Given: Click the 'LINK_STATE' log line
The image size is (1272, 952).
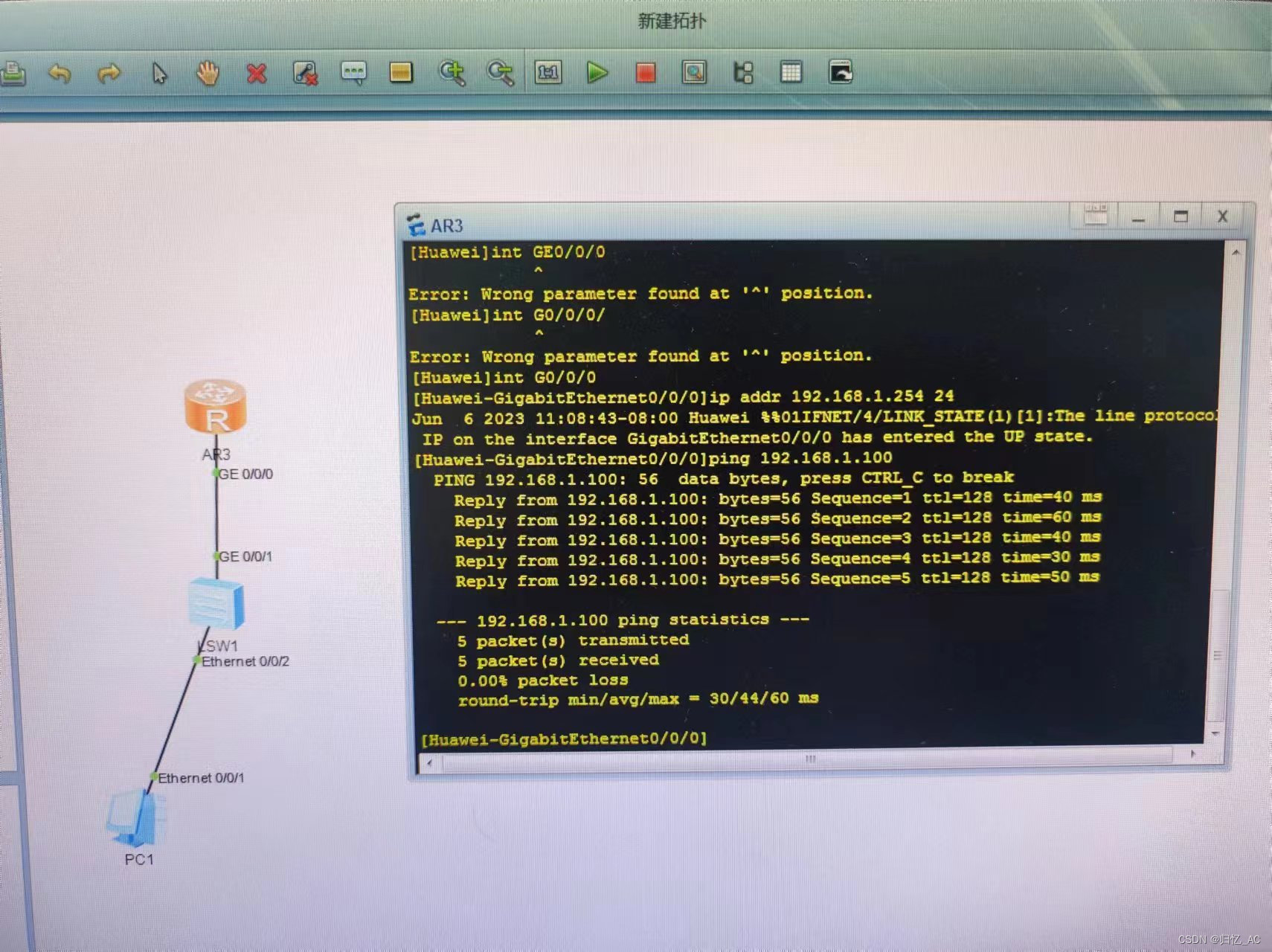Looking at the screenshot, I should [815, 416].
